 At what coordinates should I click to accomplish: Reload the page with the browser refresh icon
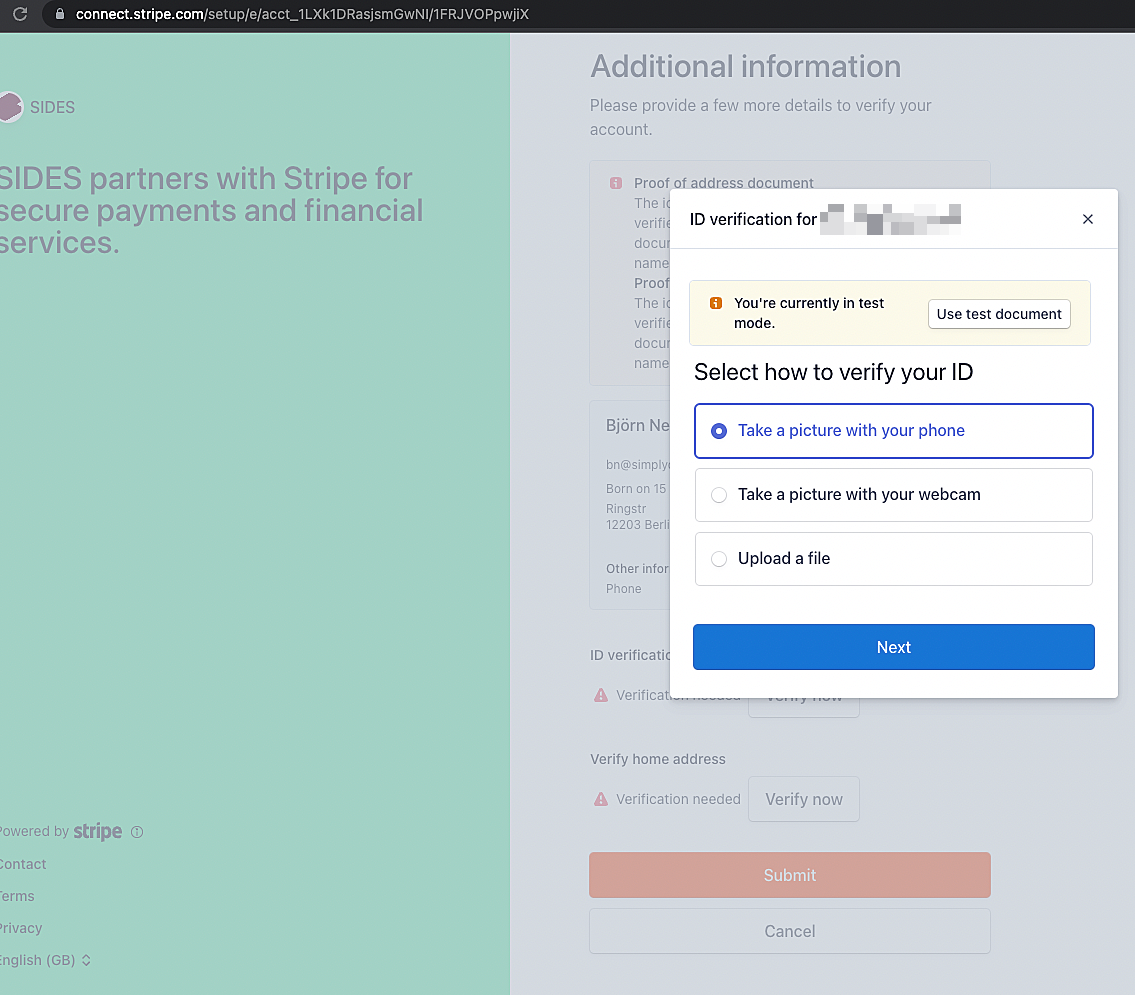(x=20, y=14)
